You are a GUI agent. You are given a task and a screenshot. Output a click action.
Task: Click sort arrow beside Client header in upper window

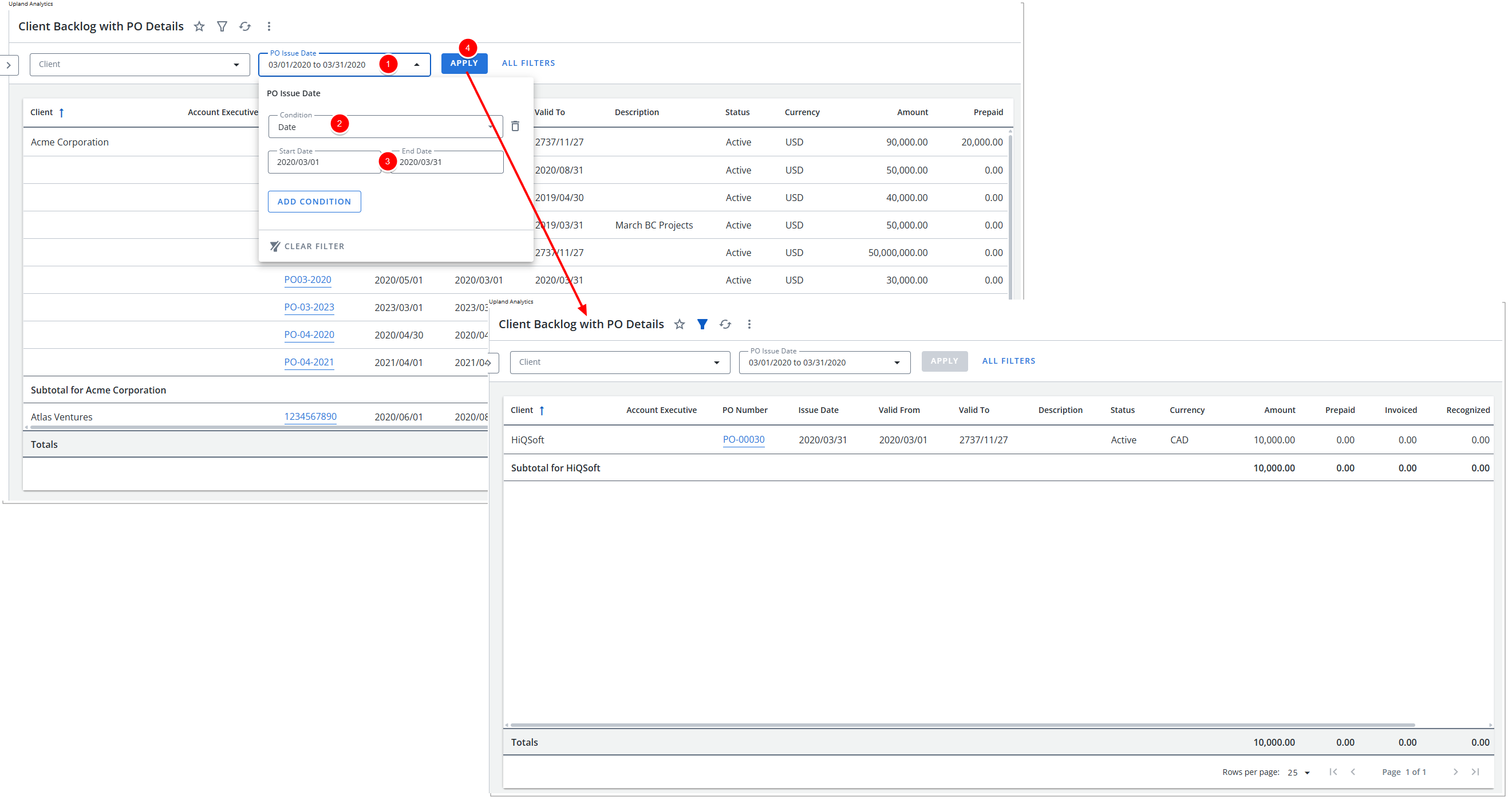[62, 112]
